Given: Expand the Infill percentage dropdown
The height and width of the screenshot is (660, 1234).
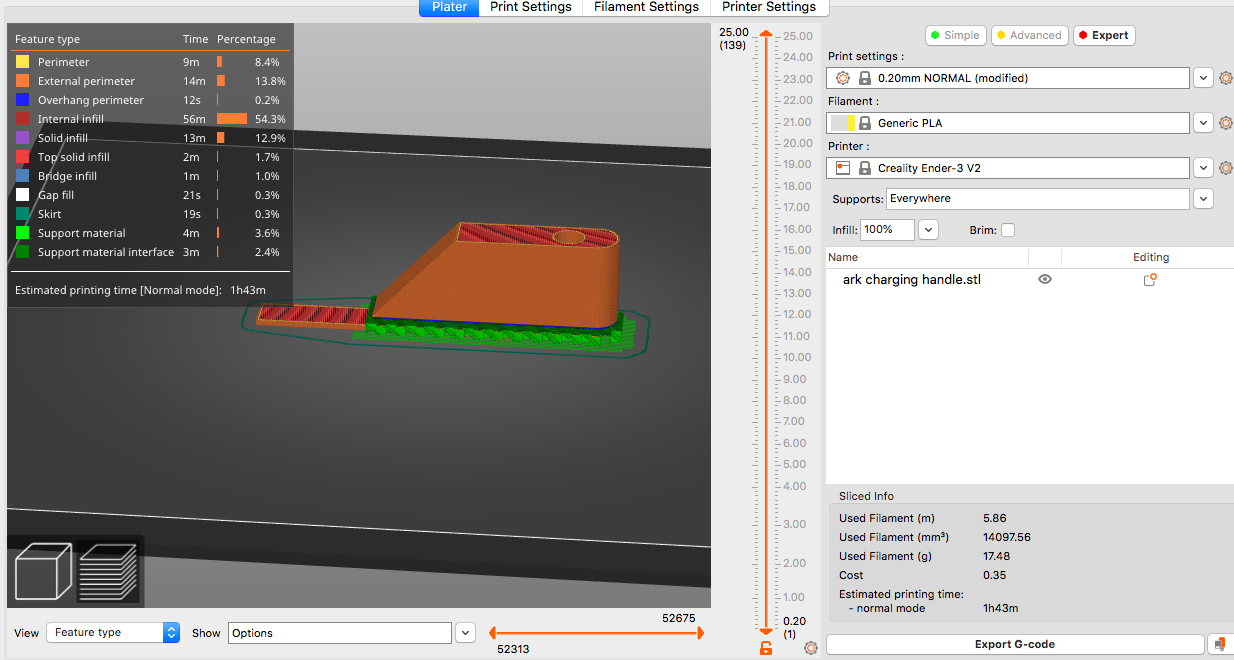Looking at the screenshot, I should tap(927, 229).
